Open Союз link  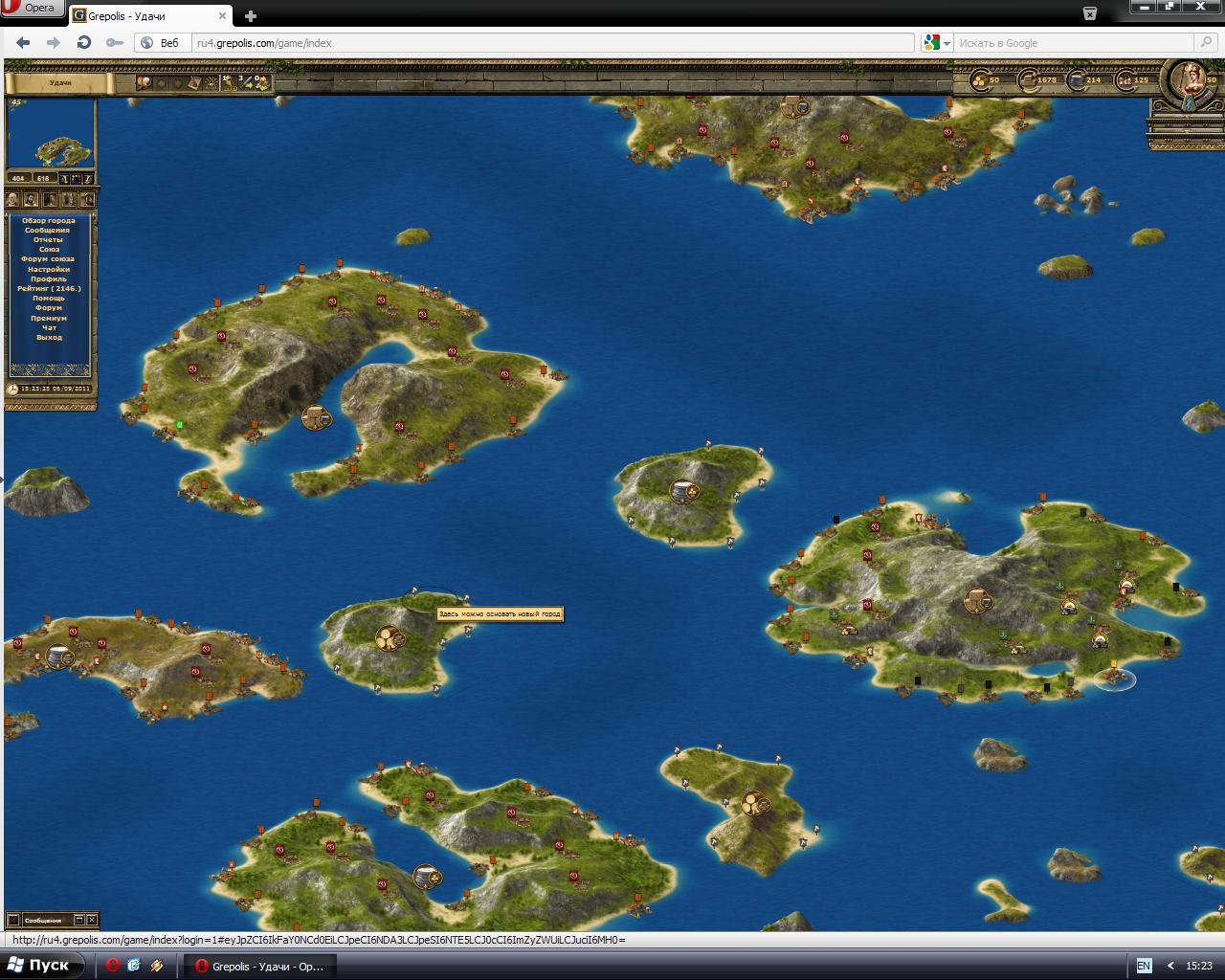49,250
